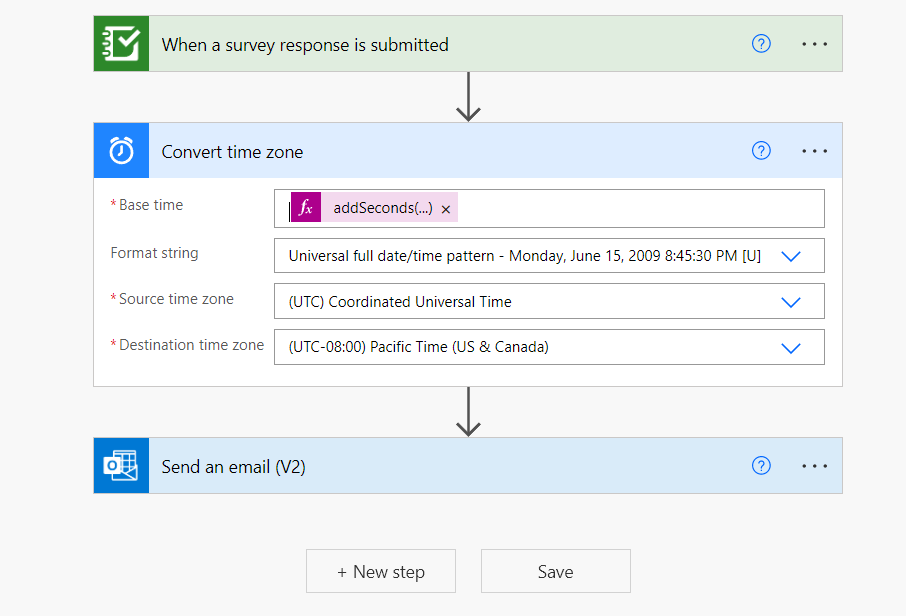The image size is (906, 616).
Task: Save the flow
Action: pos(555,572)
